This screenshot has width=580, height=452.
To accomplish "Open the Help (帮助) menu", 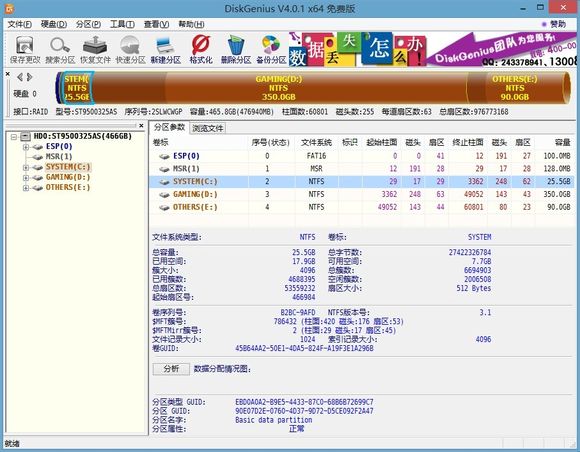I will point(191,24).
